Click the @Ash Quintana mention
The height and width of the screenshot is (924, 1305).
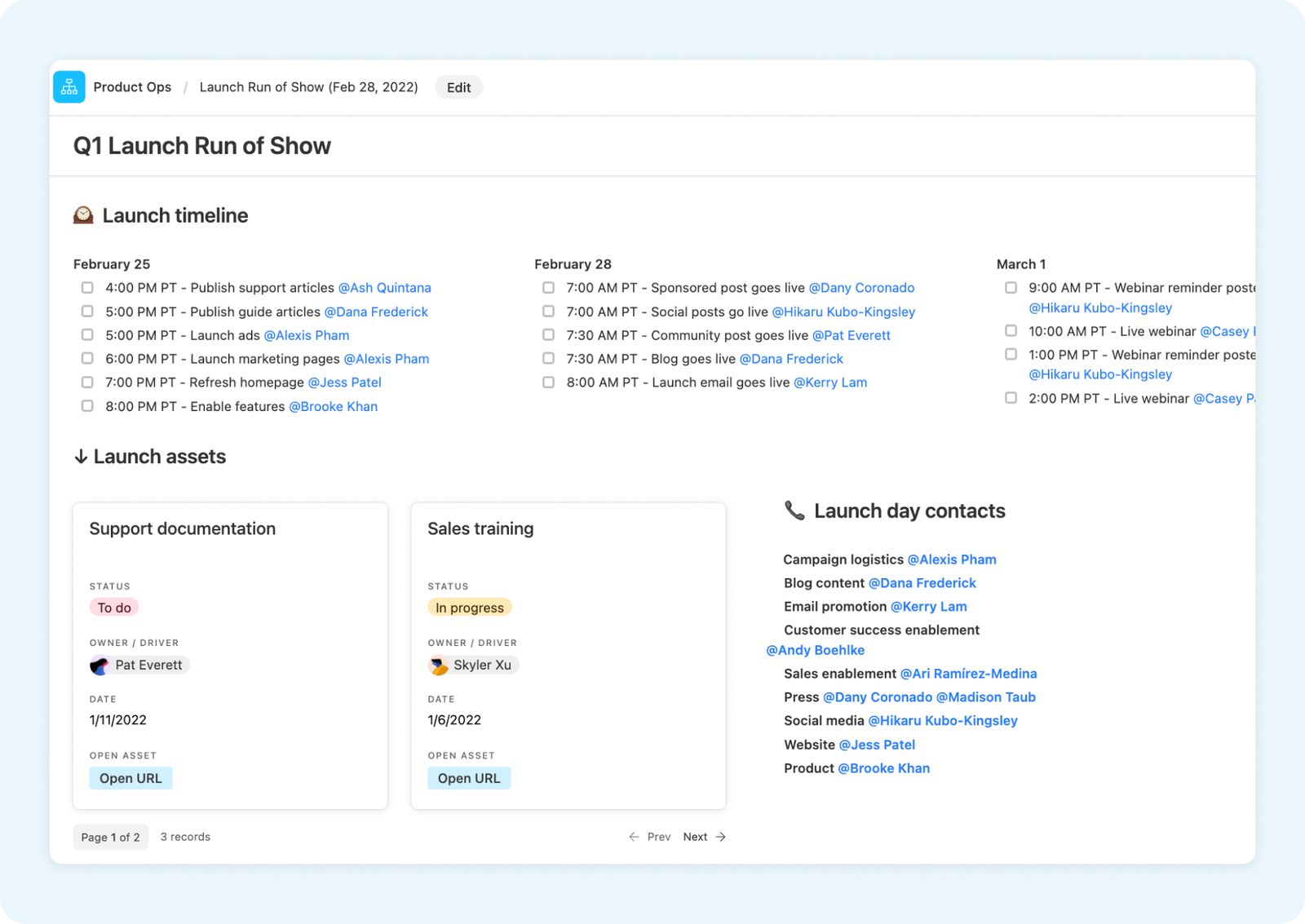pos(385,288)
